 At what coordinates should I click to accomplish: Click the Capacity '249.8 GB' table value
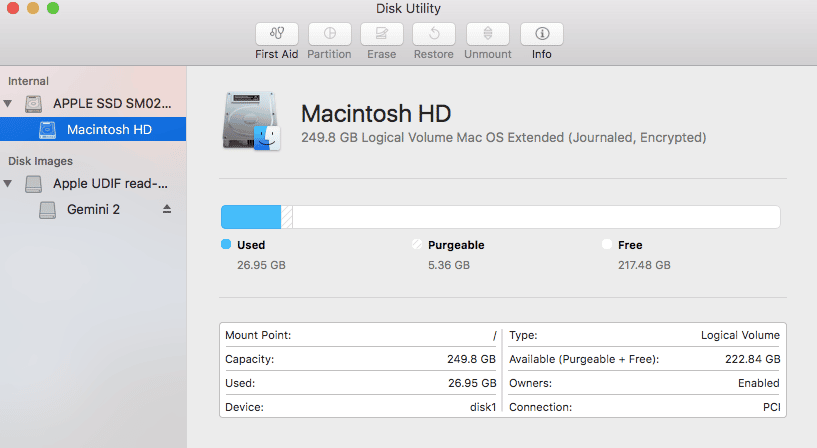[472, 359]
